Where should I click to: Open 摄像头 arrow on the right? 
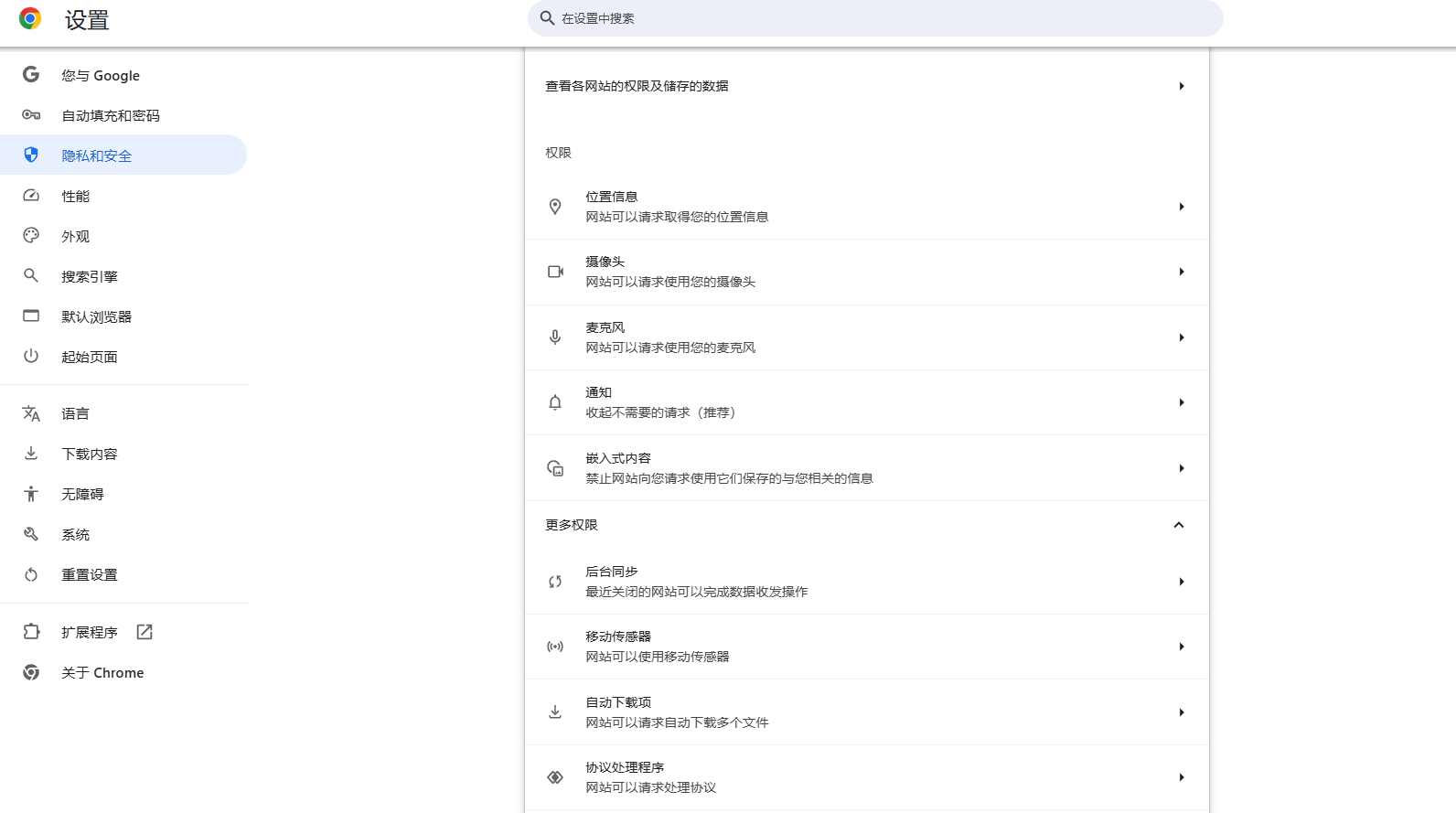1182,272
